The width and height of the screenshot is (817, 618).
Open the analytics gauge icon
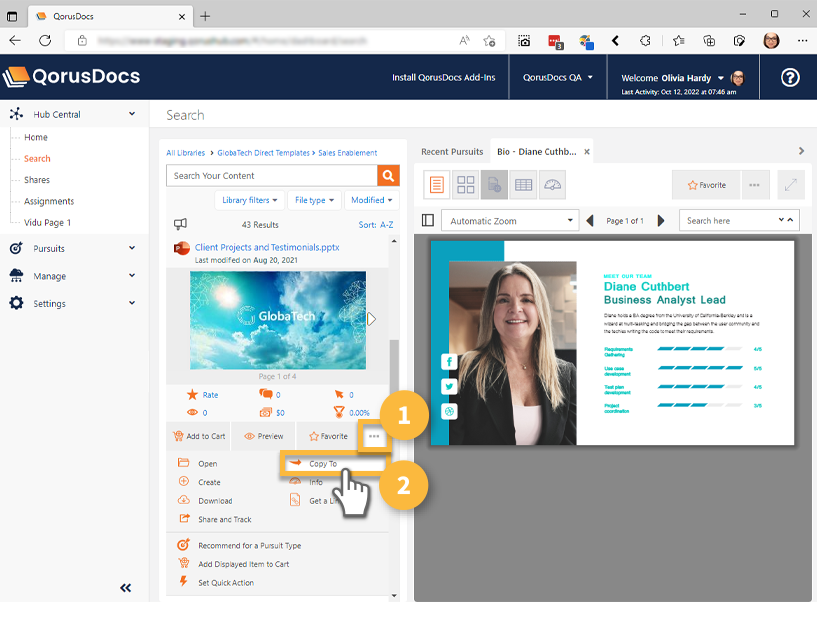(552, 184)
